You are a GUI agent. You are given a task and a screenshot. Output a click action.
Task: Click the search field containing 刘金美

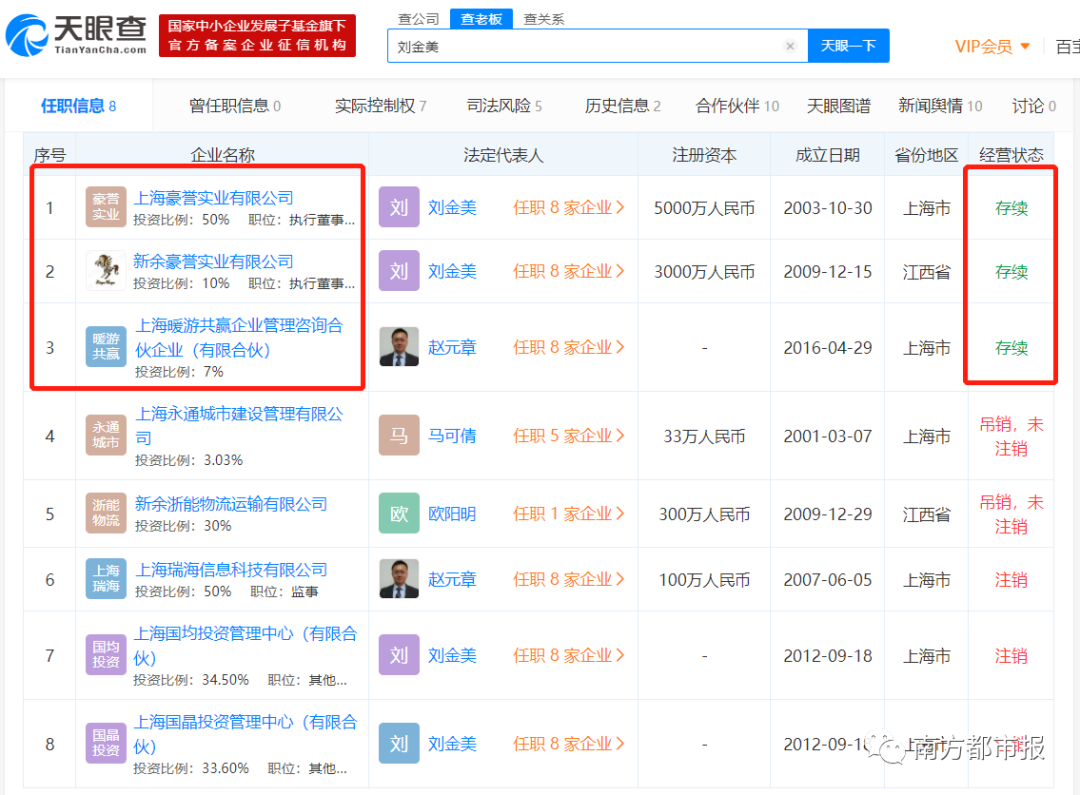click(x=597, y=46)
